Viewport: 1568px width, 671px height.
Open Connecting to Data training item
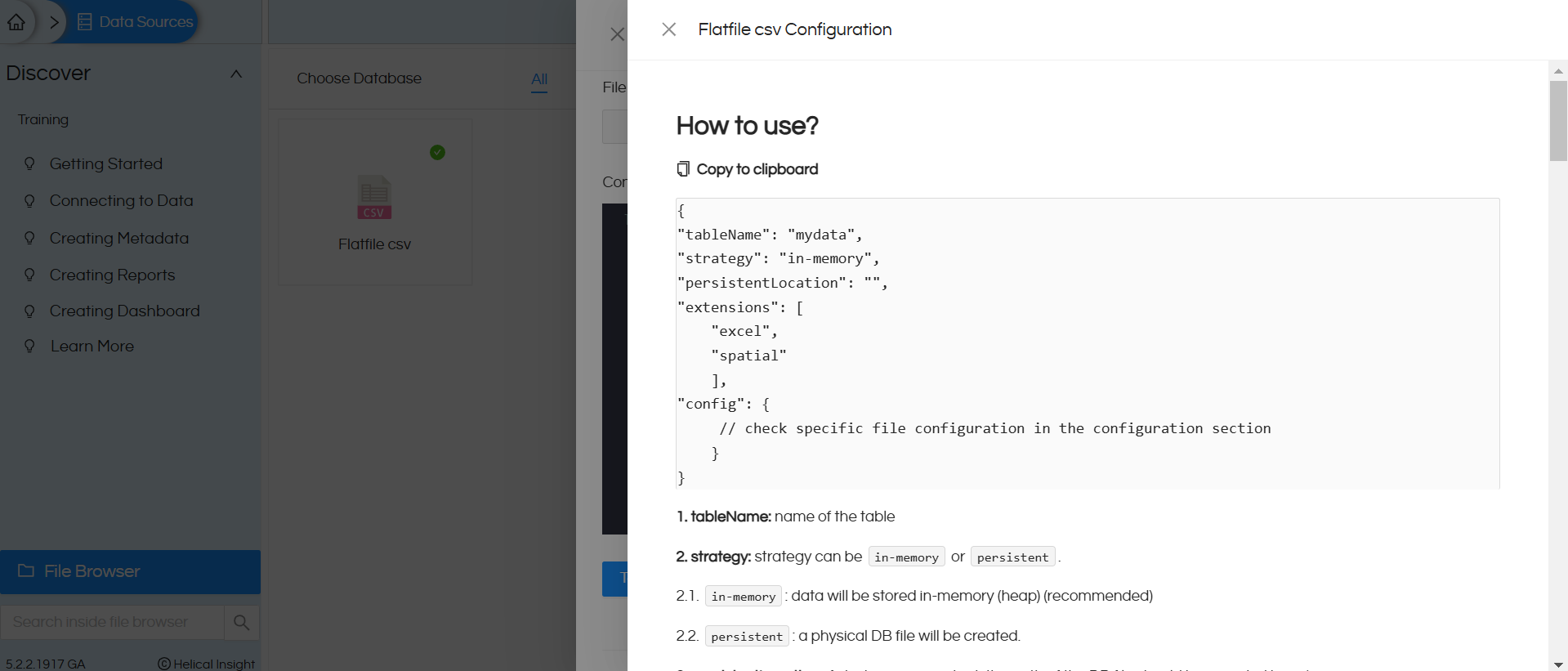point(121,200)
